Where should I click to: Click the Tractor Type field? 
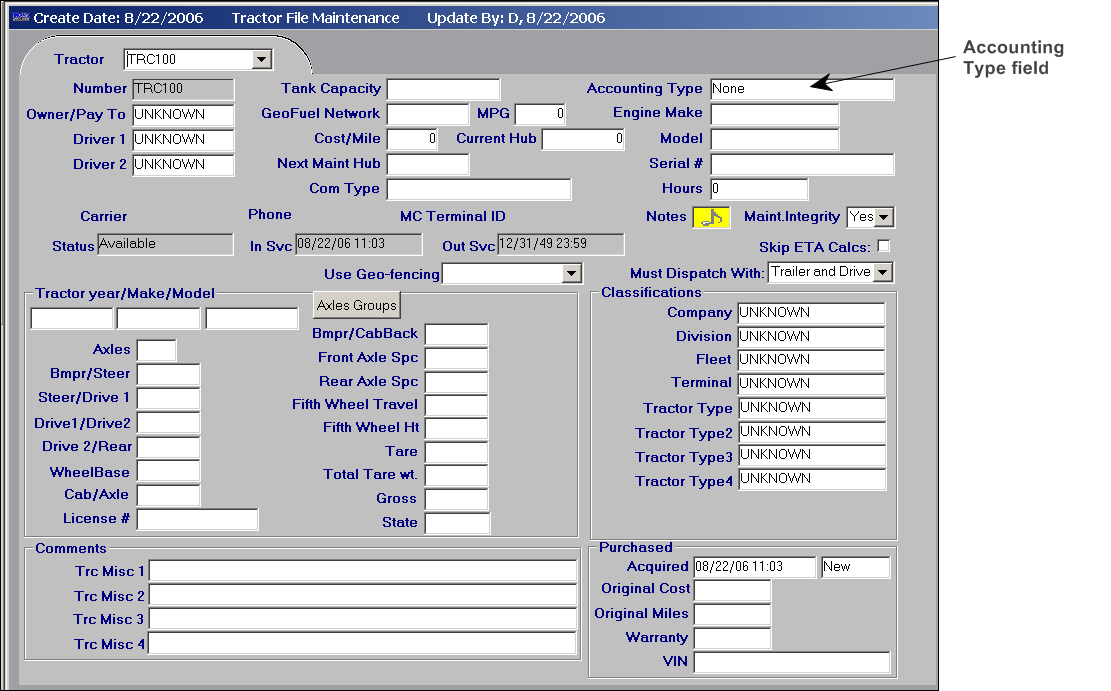click(812, 408)
